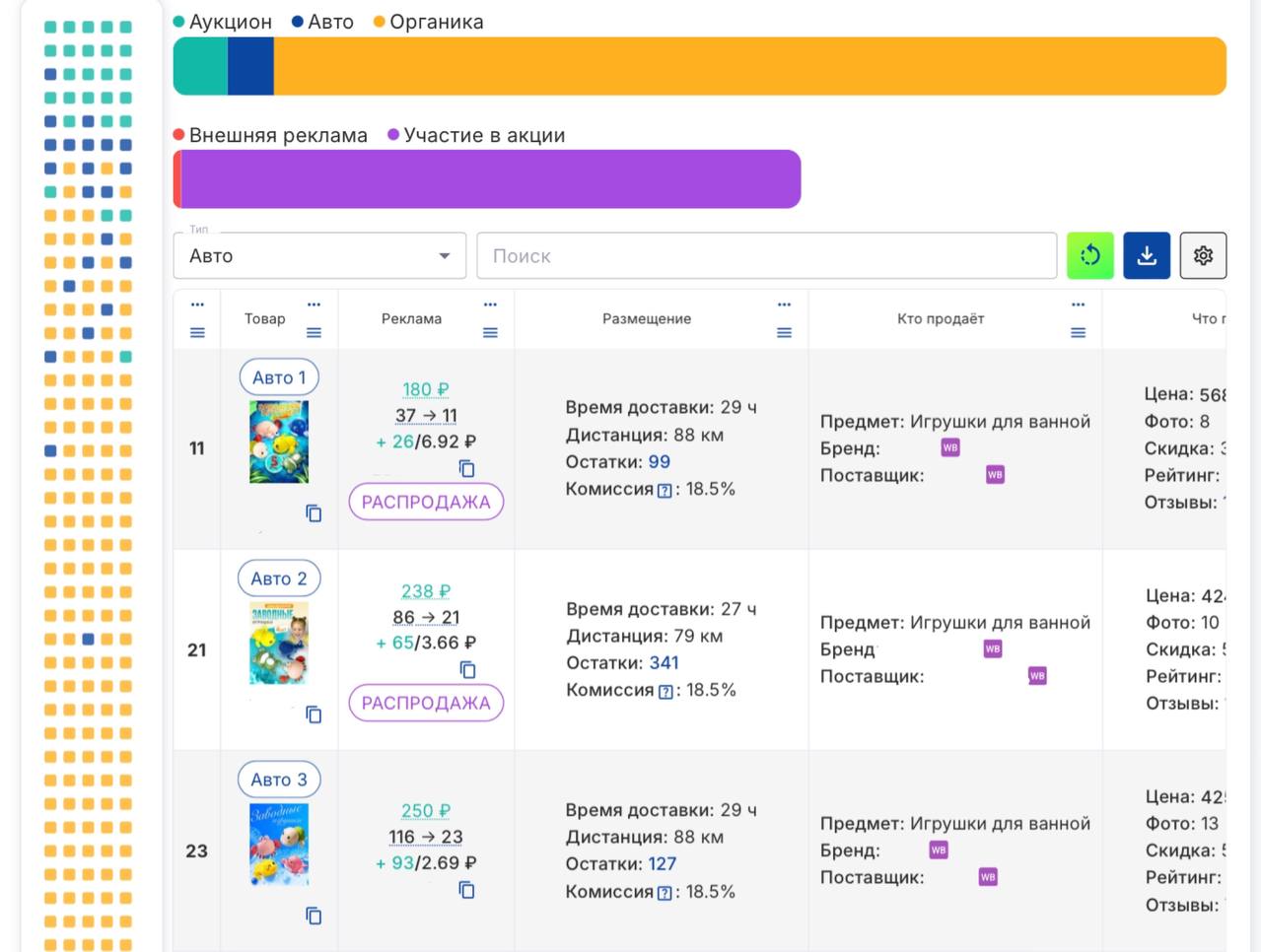The image size is (1261, 952).
Task: Toggle the Аукцион legend series
Action: [222, 22]
